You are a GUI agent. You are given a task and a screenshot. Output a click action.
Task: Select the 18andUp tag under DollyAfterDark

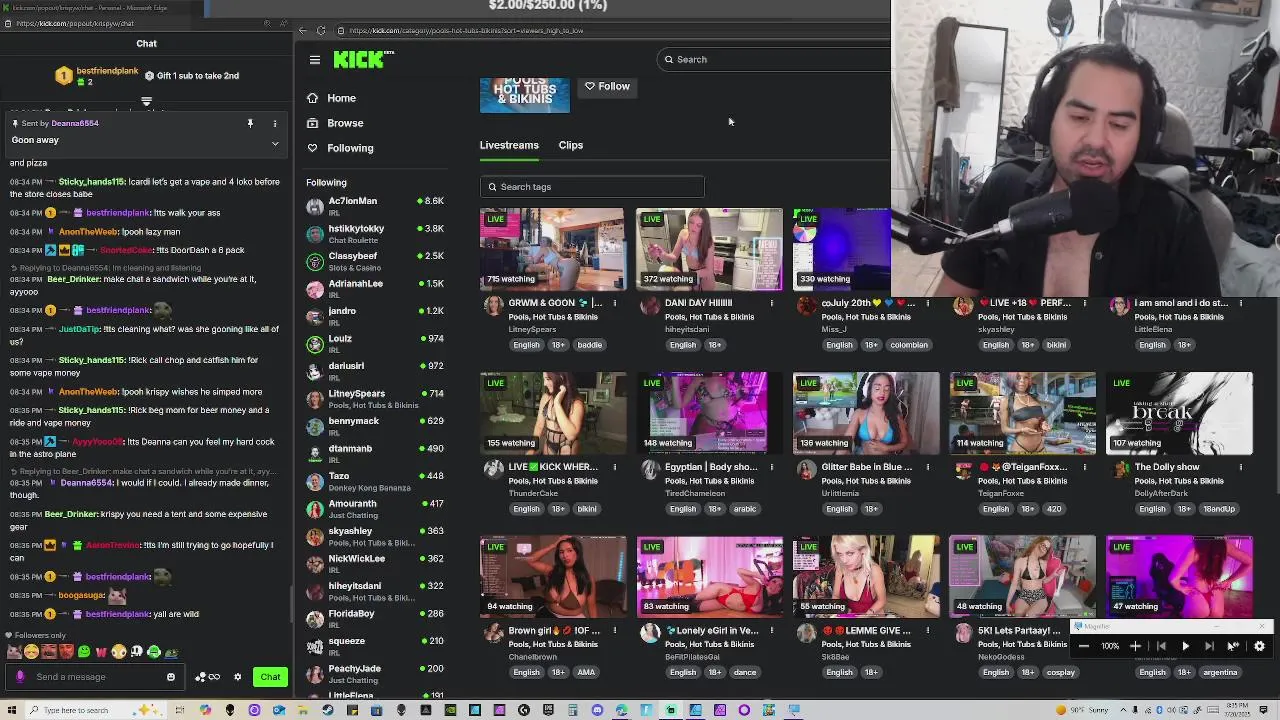[x=1219, y=509]
